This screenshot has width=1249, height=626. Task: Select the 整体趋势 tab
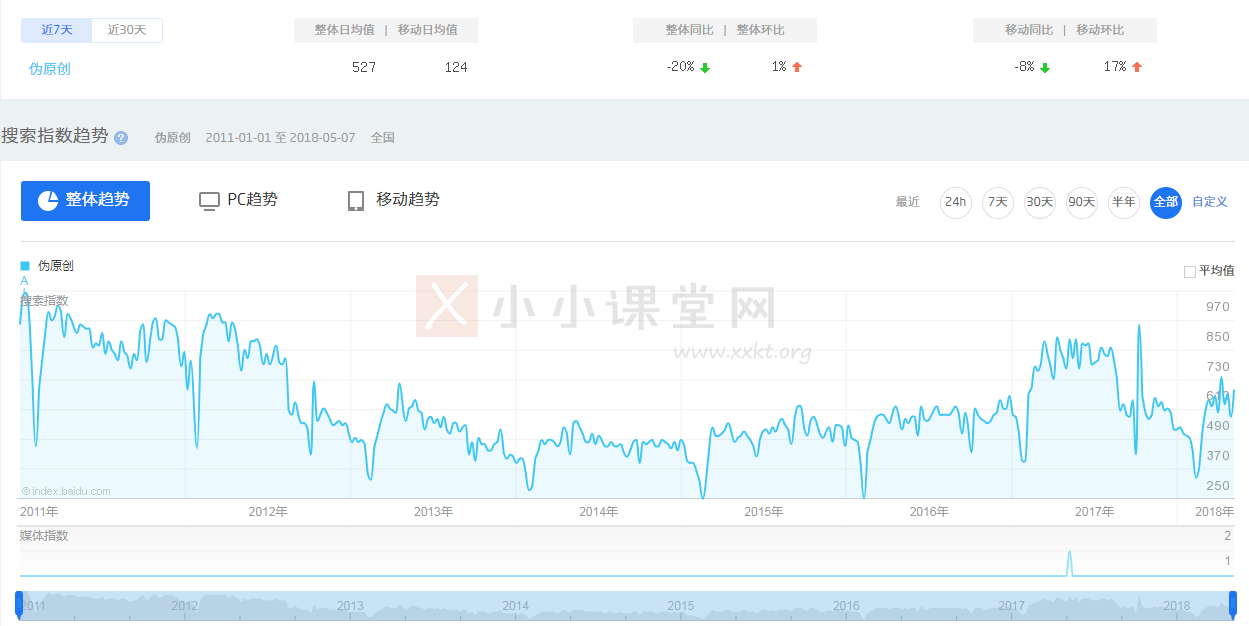point(85,201)
